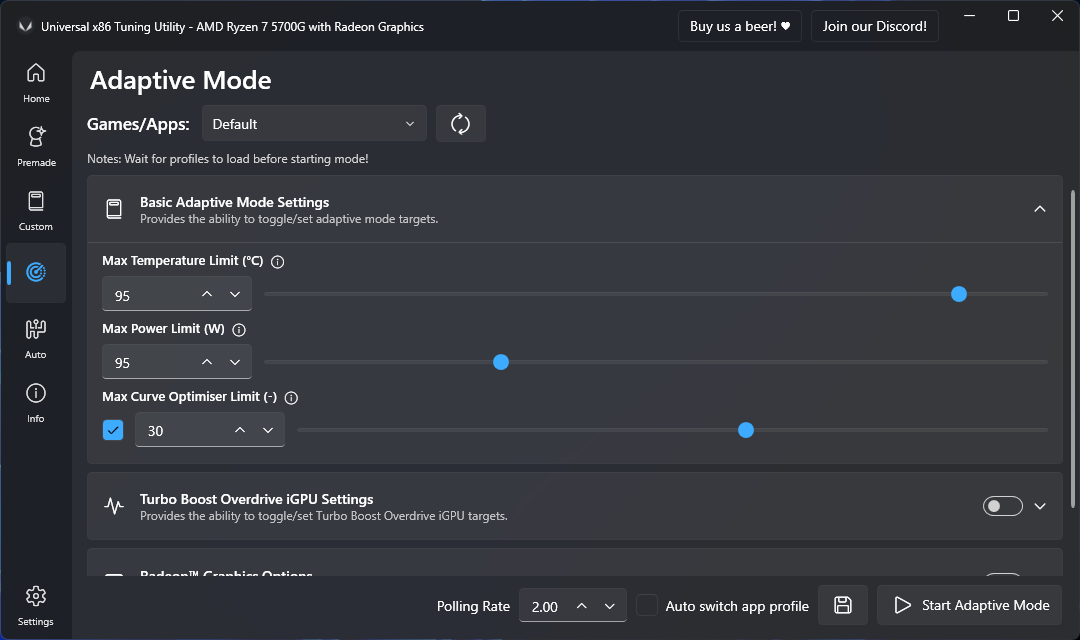Open the Home page from the sidebar
The width and height of the screenshot is (1080, 640).
pos(36,78)
